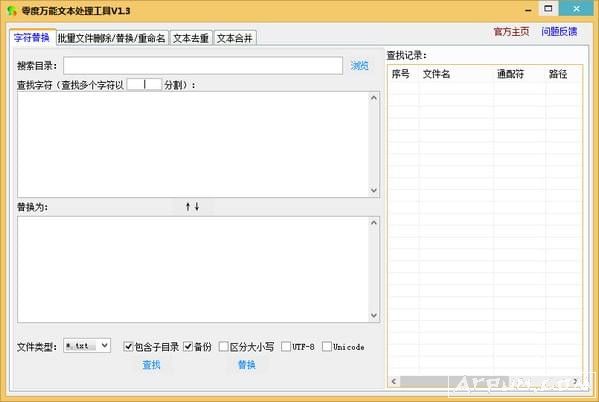
Task: Click the left arrow of the records list scrollbar
Action: [394, 381]
